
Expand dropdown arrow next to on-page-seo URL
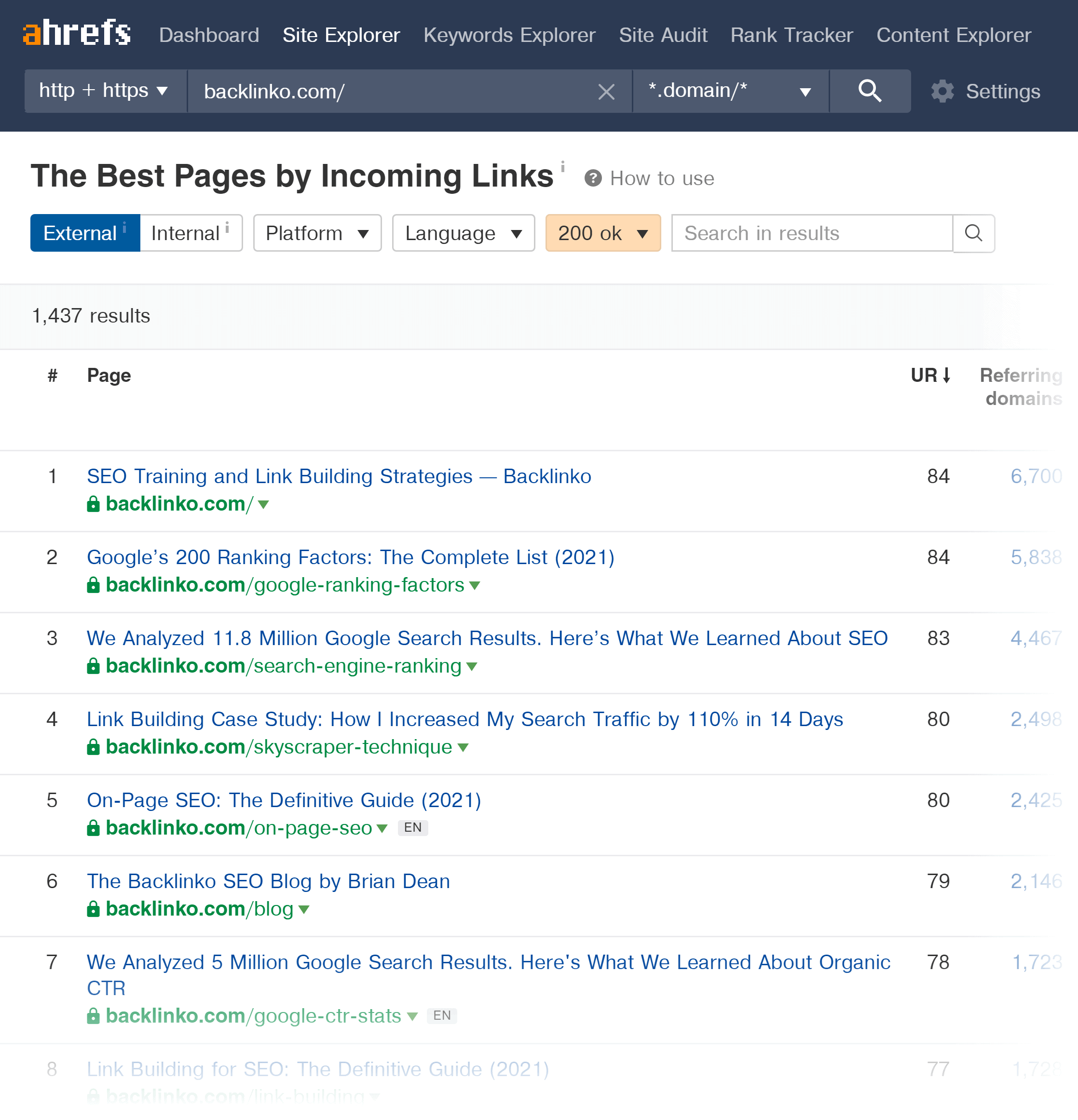click(382, 829)
